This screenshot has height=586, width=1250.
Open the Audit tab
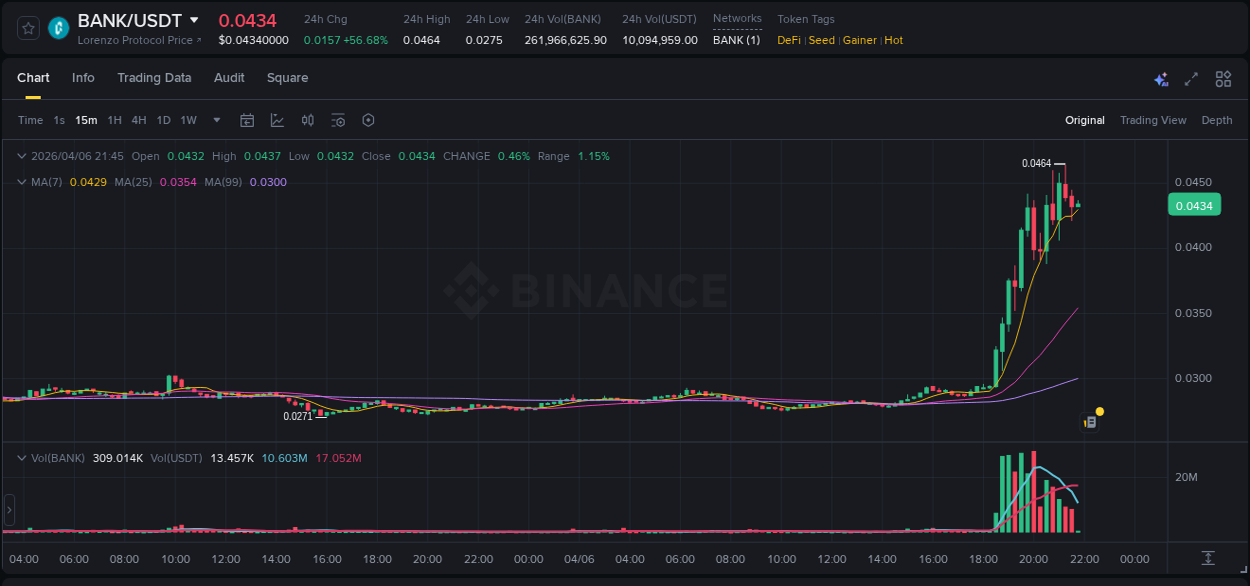[229, 78]
